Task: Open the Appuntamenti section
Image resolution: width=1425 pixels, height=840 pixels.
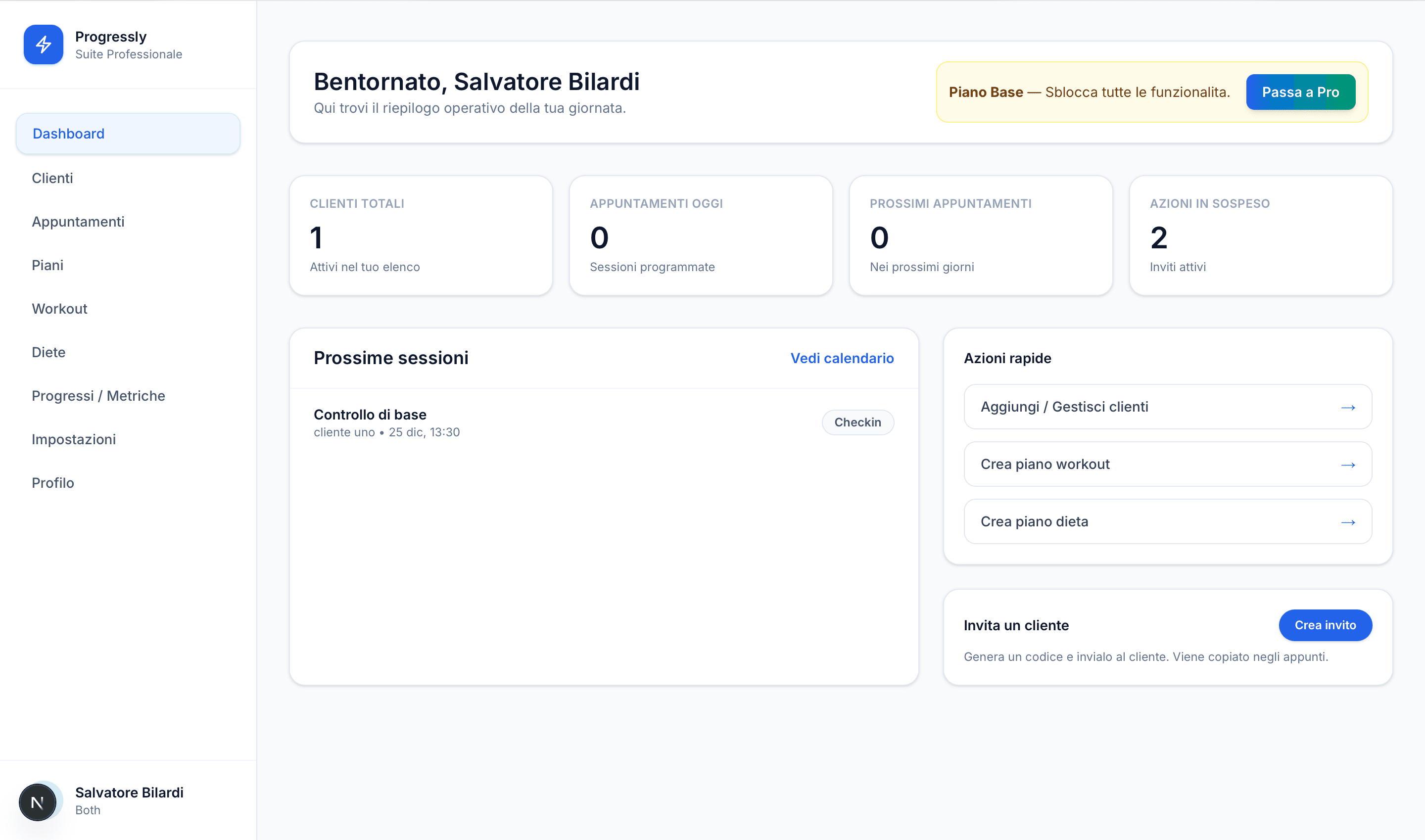Action: click(x=78, y=221)
